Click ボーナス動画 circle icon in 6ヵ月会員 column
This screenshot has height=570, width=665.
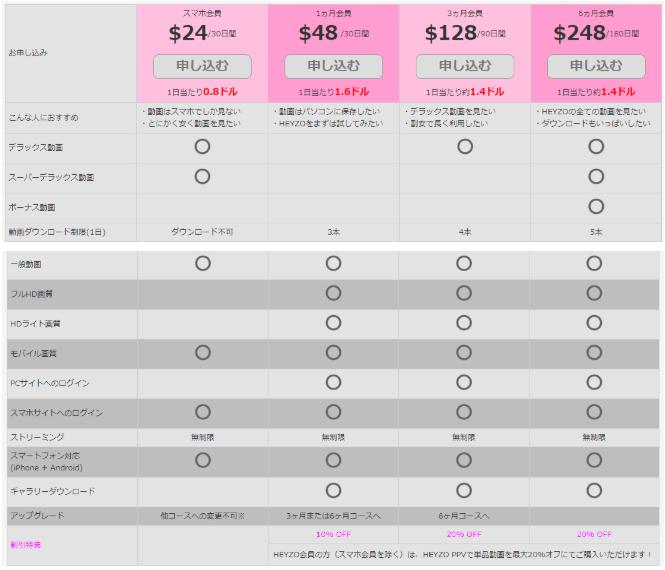(595, 206)
